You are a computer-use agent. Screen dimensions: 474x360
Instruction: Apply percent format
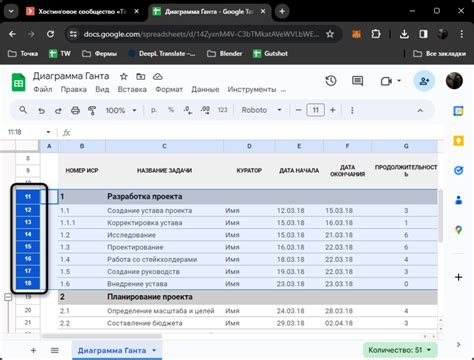coord(171,110)
